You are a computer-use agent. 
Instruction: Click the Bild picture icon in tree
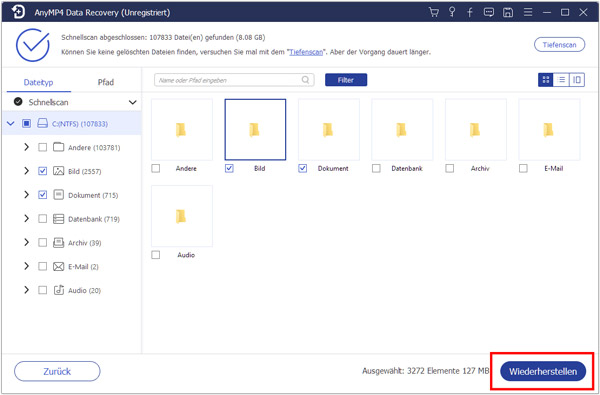tap(58, 171)
